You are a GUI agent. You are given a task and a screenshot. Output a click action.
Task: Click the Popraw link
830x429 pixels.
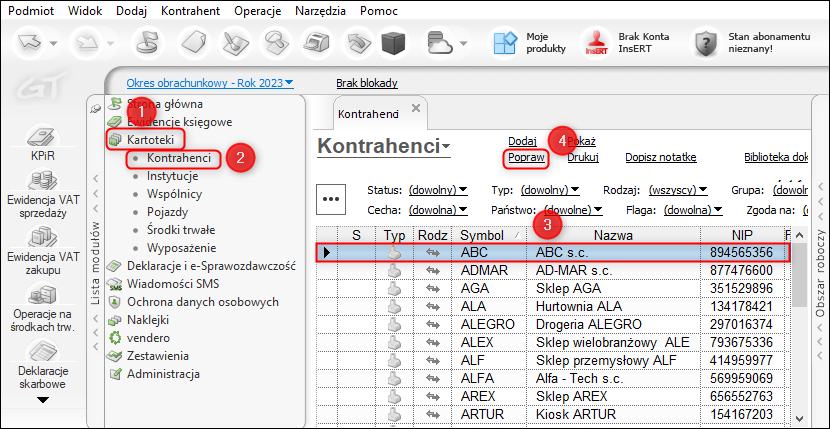[526, 157]
